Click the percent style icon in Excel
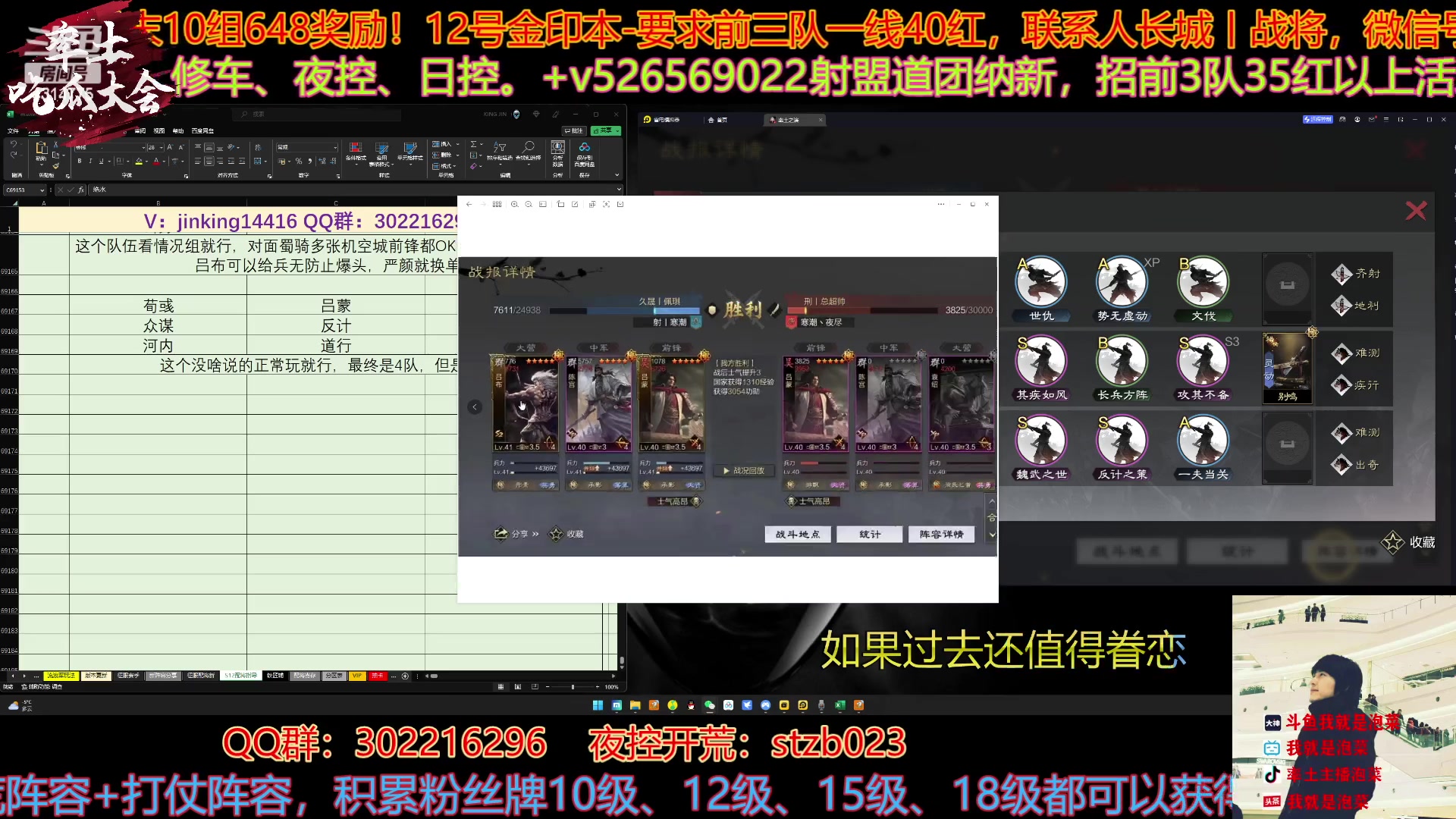The image size is (1456, 819). [x=298, y=161]
